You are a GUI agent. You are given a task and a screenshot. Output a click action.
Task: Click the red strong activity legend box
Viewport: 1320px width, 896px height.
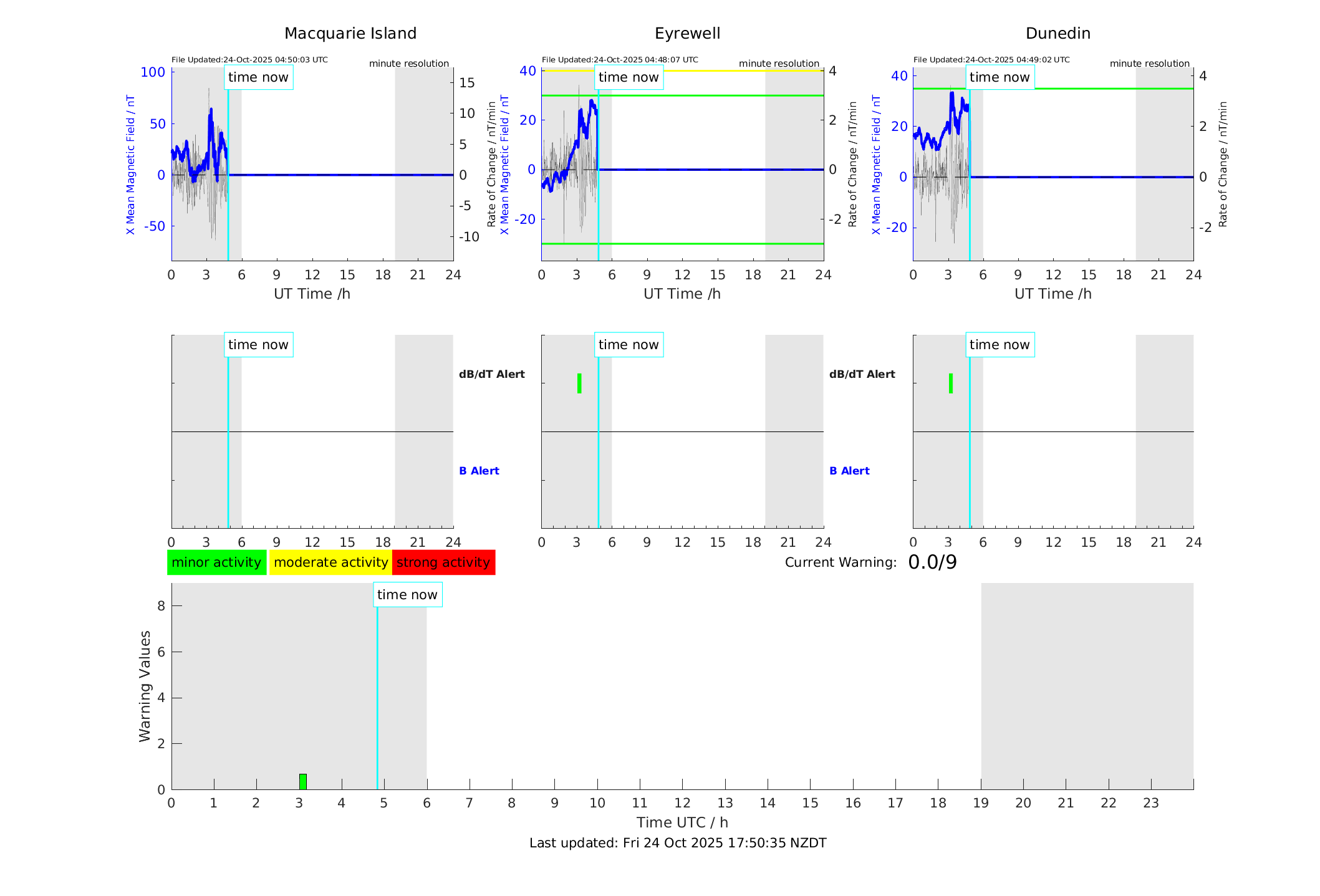(x=443, y=562)
